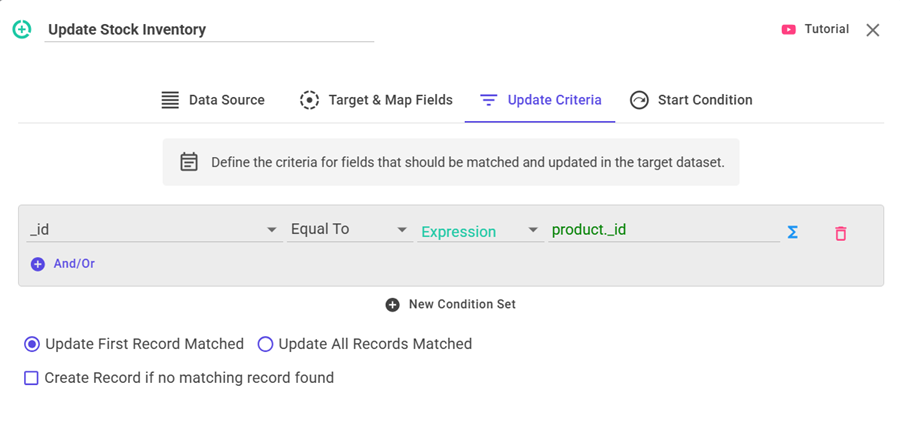Viewport: 900px width, 440px height.
Task: Click the Tutorial link
Action: (x=826, y=30)
